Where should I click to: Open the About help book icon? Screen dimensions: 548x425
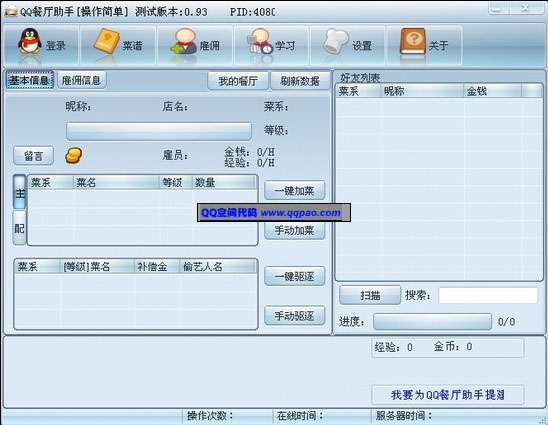click(x=413, y=41)
